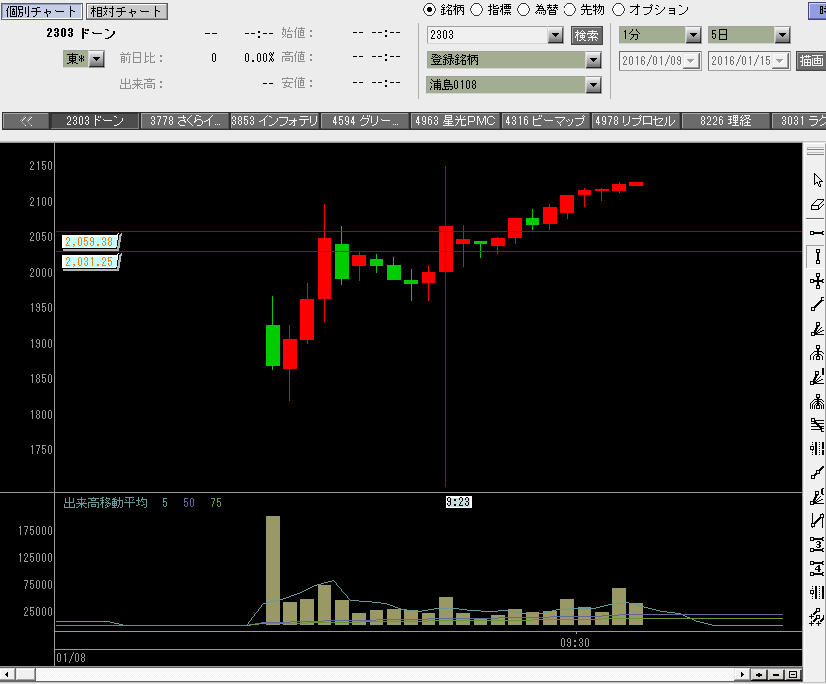
Task: Select the second arc drawing tool
Action: 817,402
